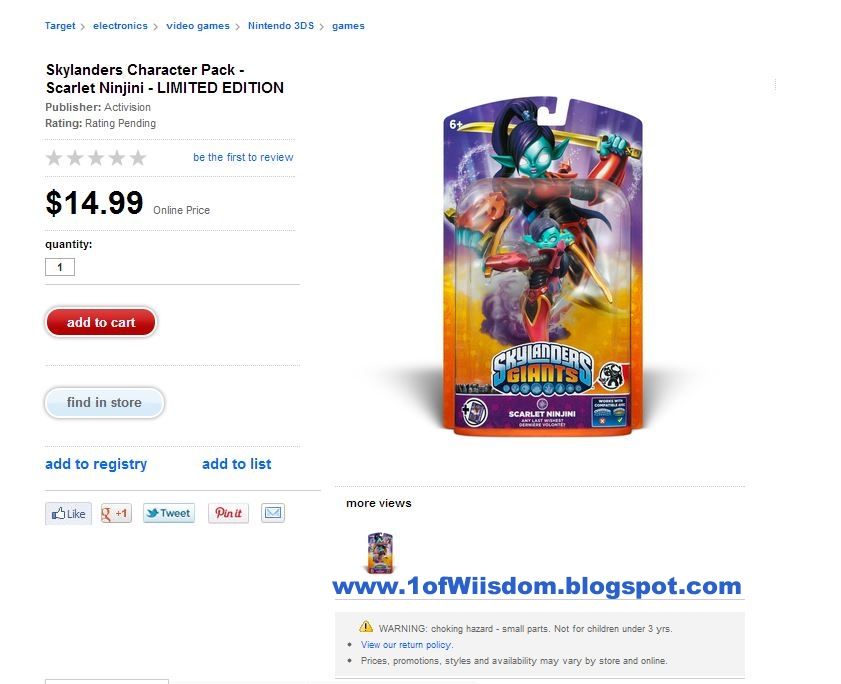Open Nintendo 3DS breadcrumb link

tap(281, 26)
